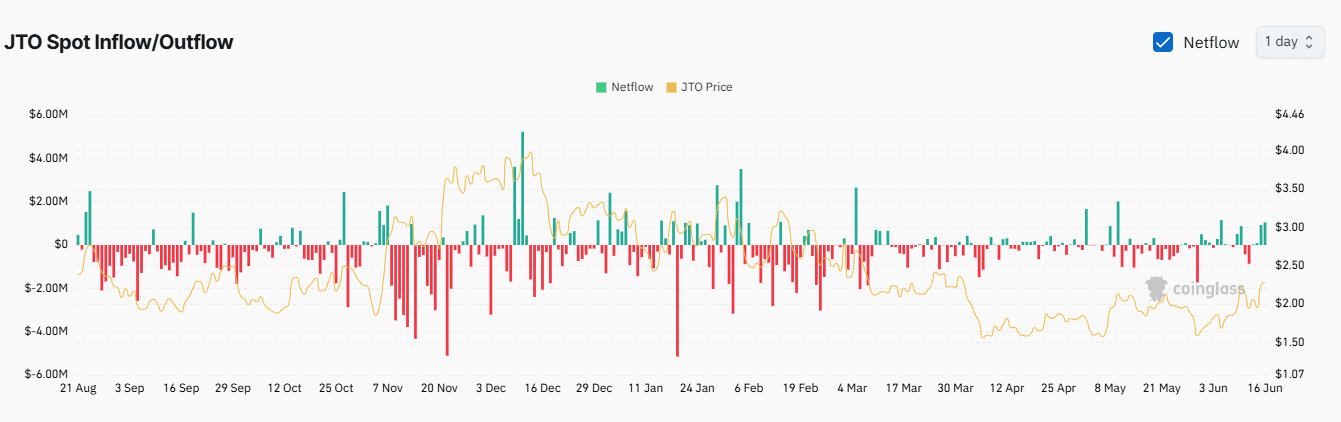Open the "1 day" interval dropdown
Screen dimensions: 1341x422
[x=1289, y=42]
